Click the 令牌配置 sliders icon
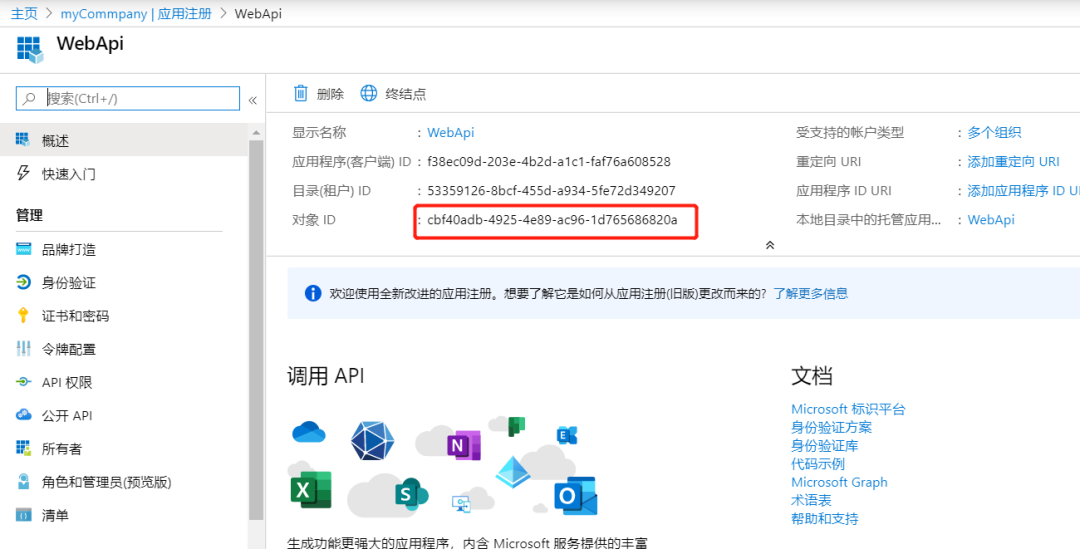This screenshot has height=549, width=1080. [x=23, y=349]
